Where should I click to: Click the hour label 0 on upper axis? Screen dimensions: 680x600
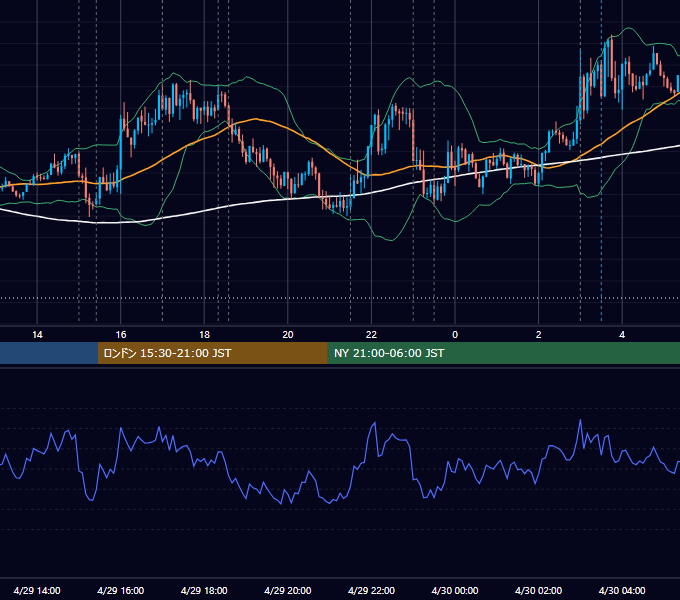tap(455, 335)
